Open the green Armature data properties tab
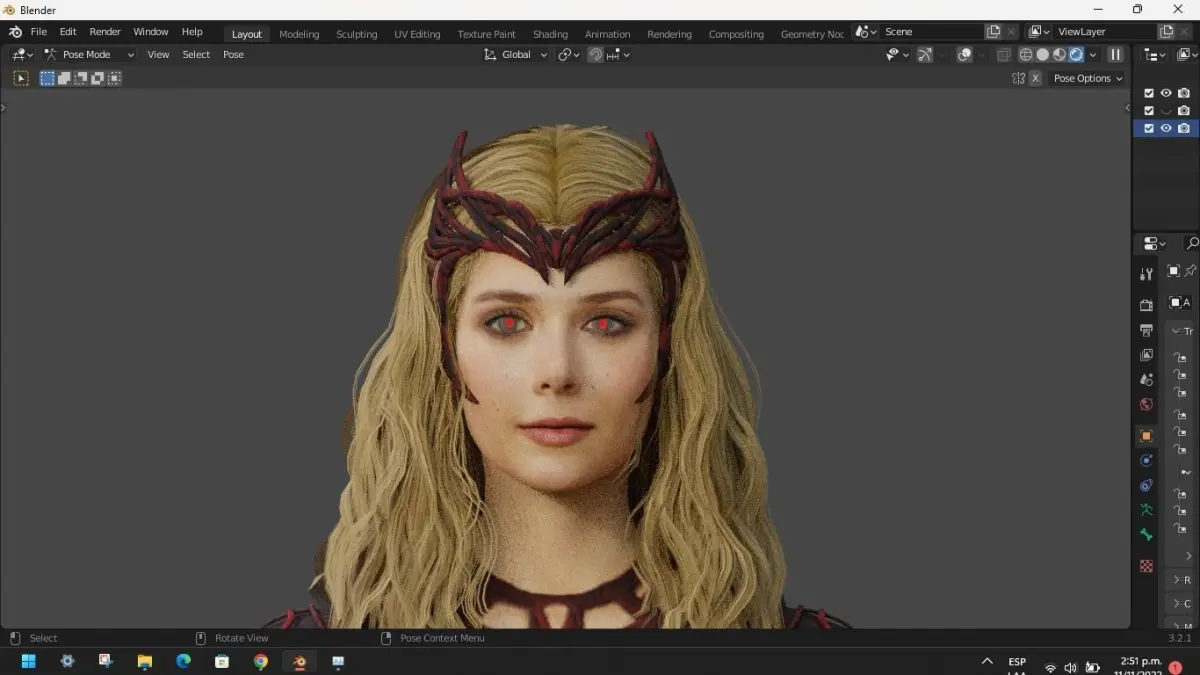Image resolution: width=1200 pixels, height=675 pixels. (x=1147, y=511)
